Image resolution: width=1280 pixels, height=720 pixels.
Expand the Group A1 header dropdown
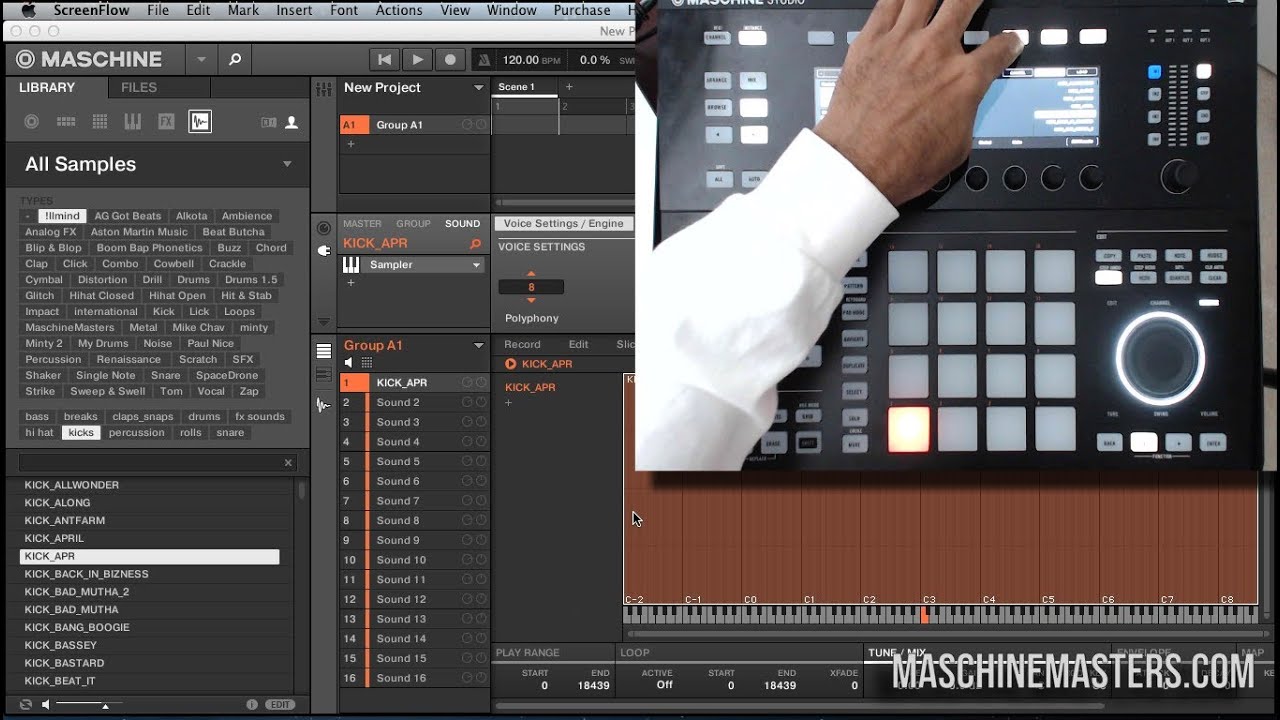[x=478, y=345]
